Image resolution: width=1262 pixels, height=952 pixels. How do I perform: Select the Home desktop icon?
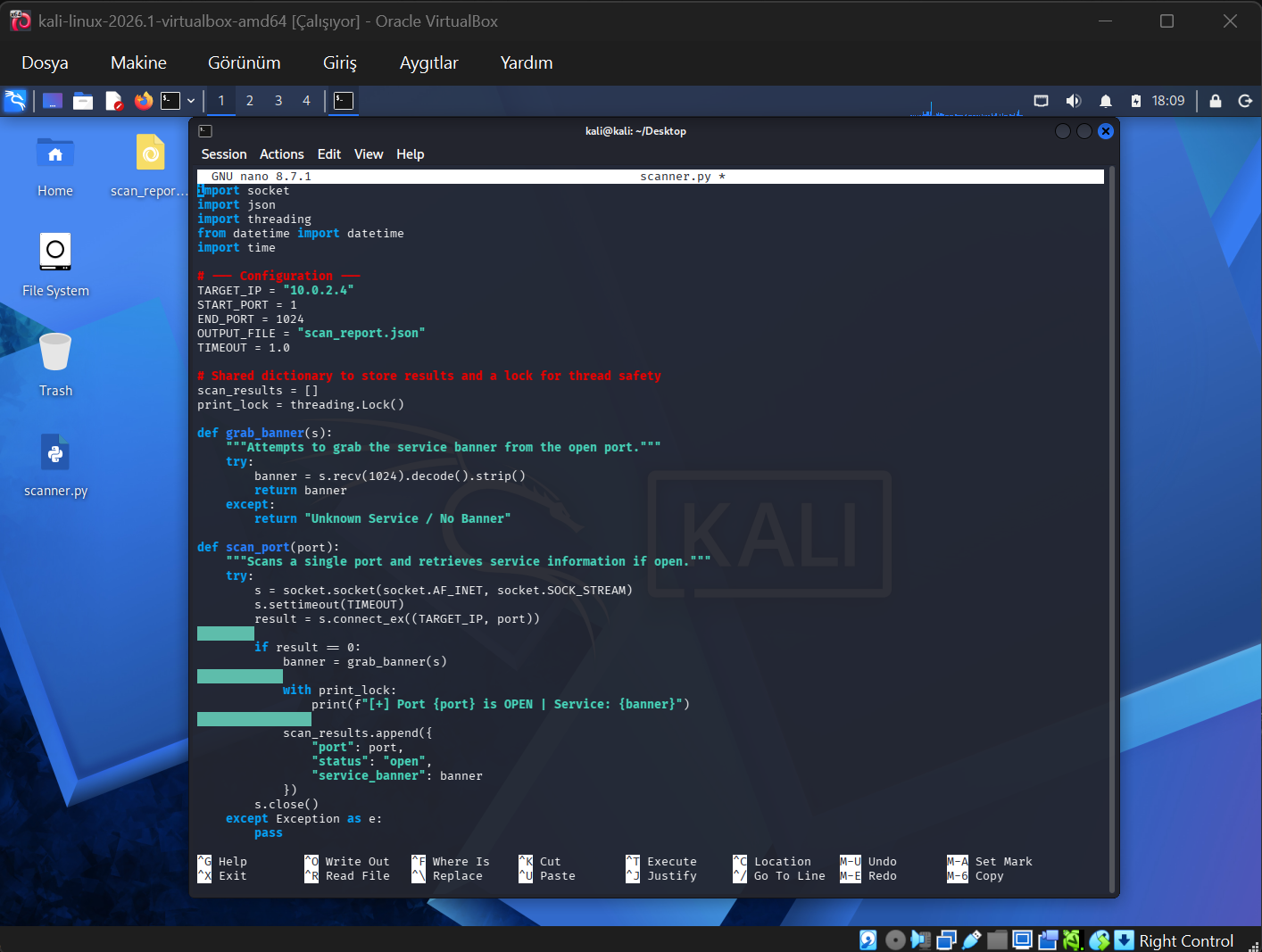55,168
